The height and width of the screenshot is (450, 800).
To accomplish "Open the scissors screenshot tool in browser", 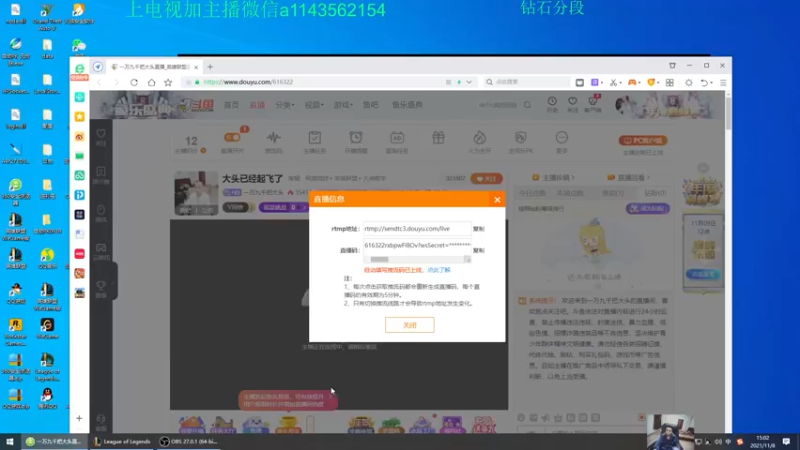I will tap(613, 82).
